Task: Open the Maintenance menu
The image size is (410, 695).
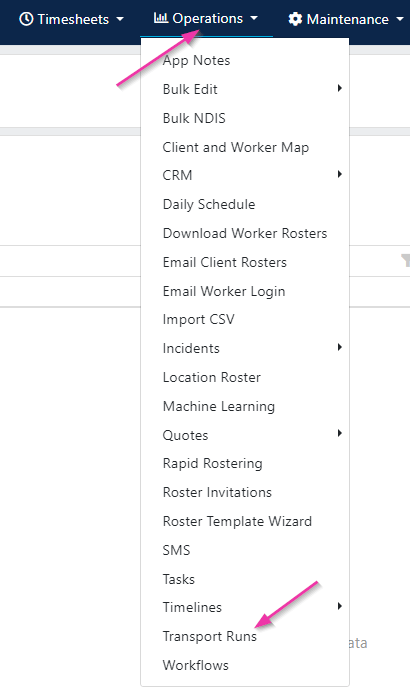Action: 346,19
